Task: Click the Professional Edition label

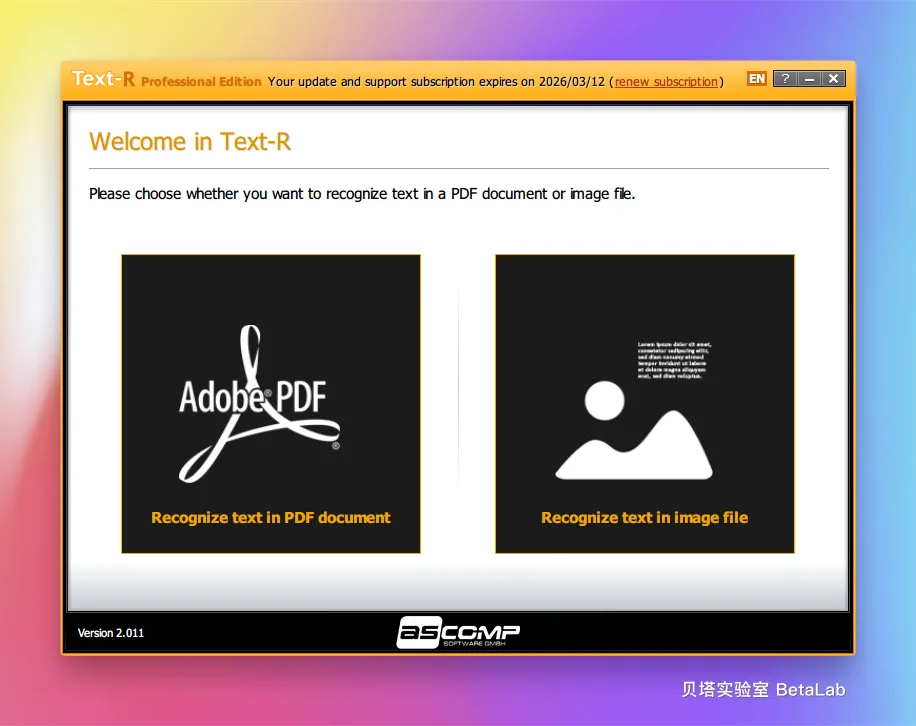Action: (x=201, y=82)
